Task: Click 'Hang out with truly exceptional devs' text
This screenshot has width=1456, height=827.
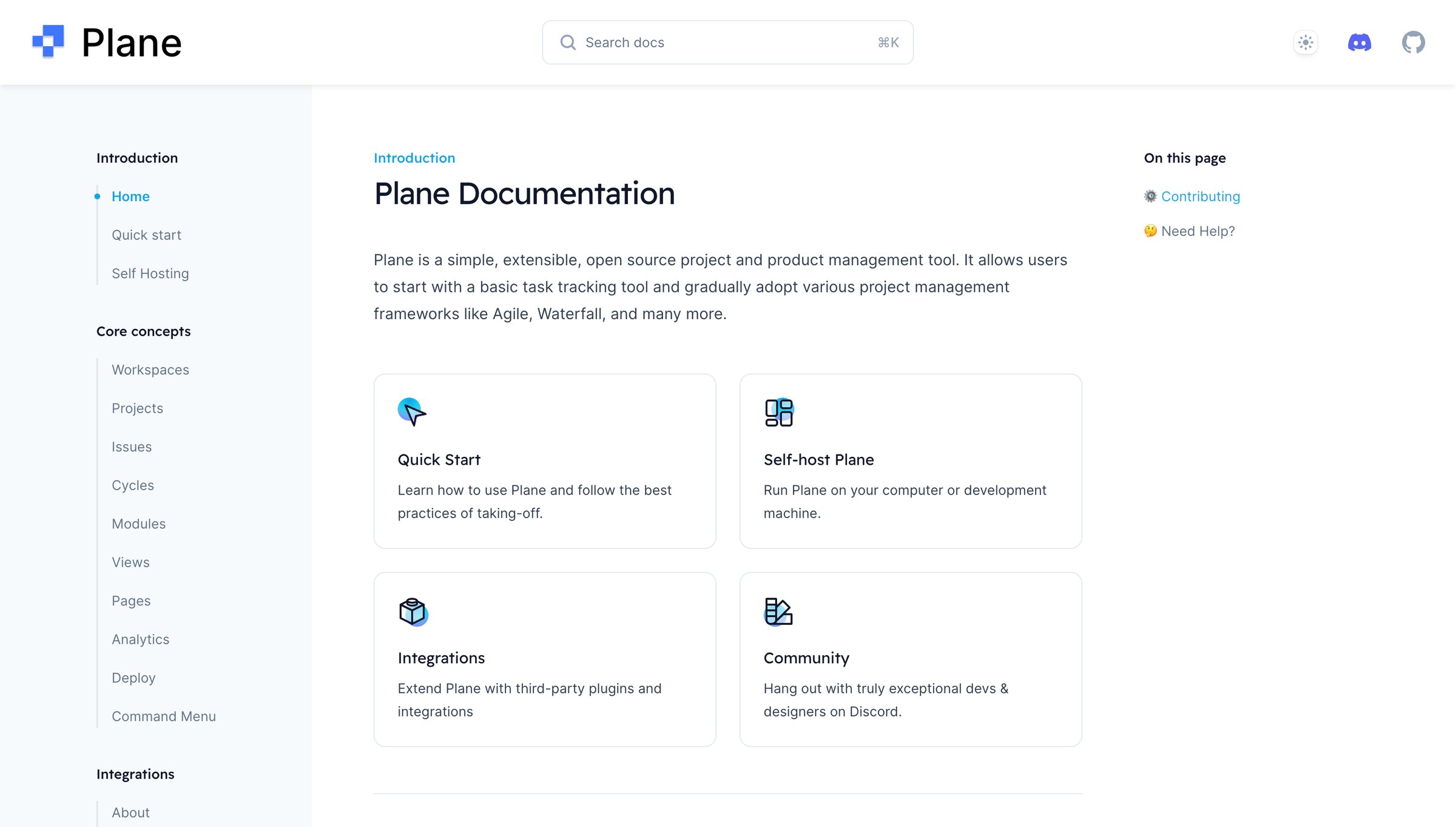Action: (x=886, y=700)
